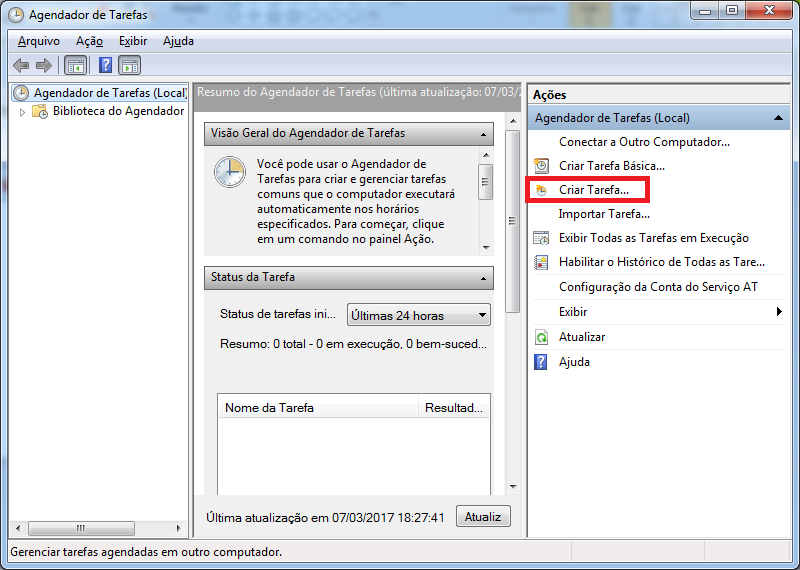
Task: Click Criar Tarefa... in Actions pane
Action: tap(593, 189)
